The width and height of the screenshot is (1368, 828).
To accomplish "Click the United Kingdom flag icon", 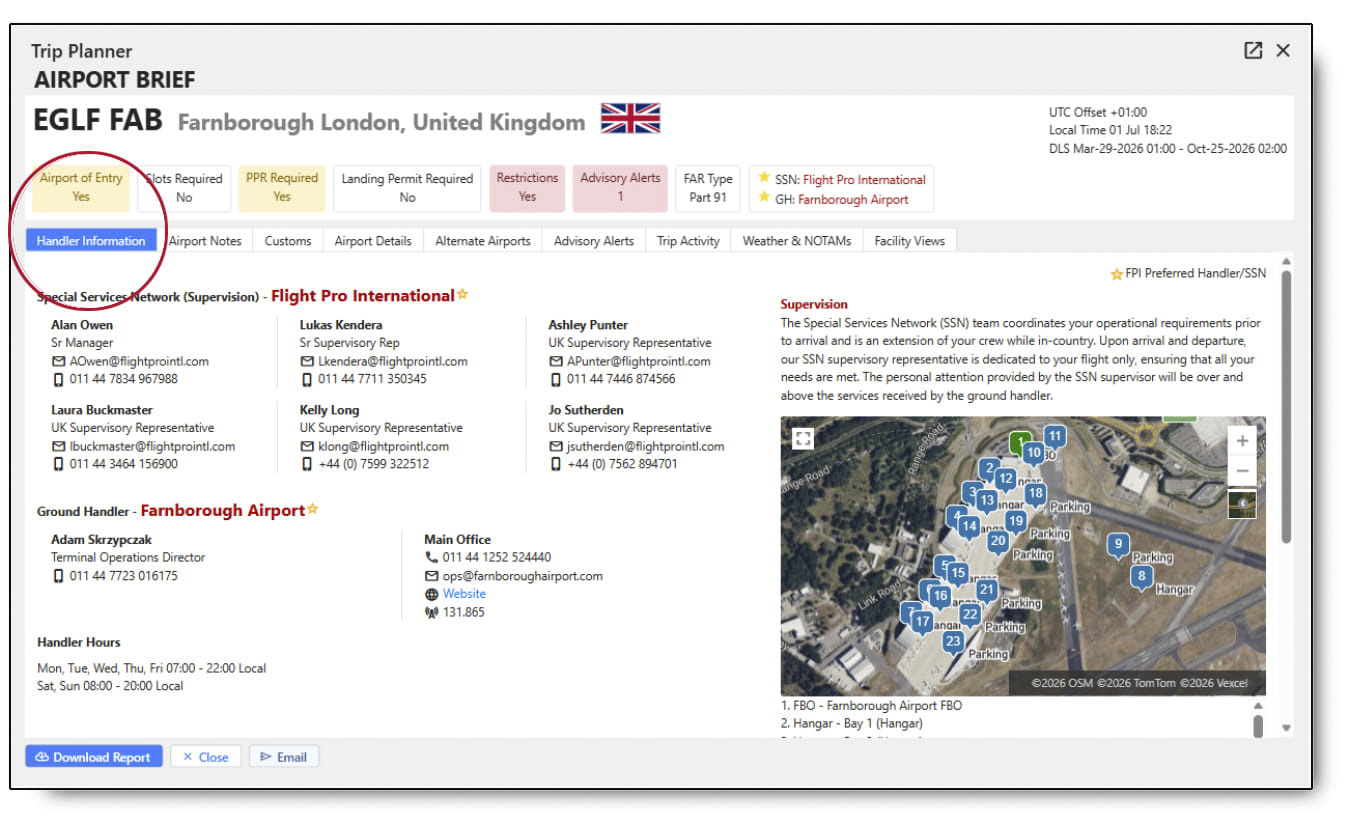I will coord(630,119).
